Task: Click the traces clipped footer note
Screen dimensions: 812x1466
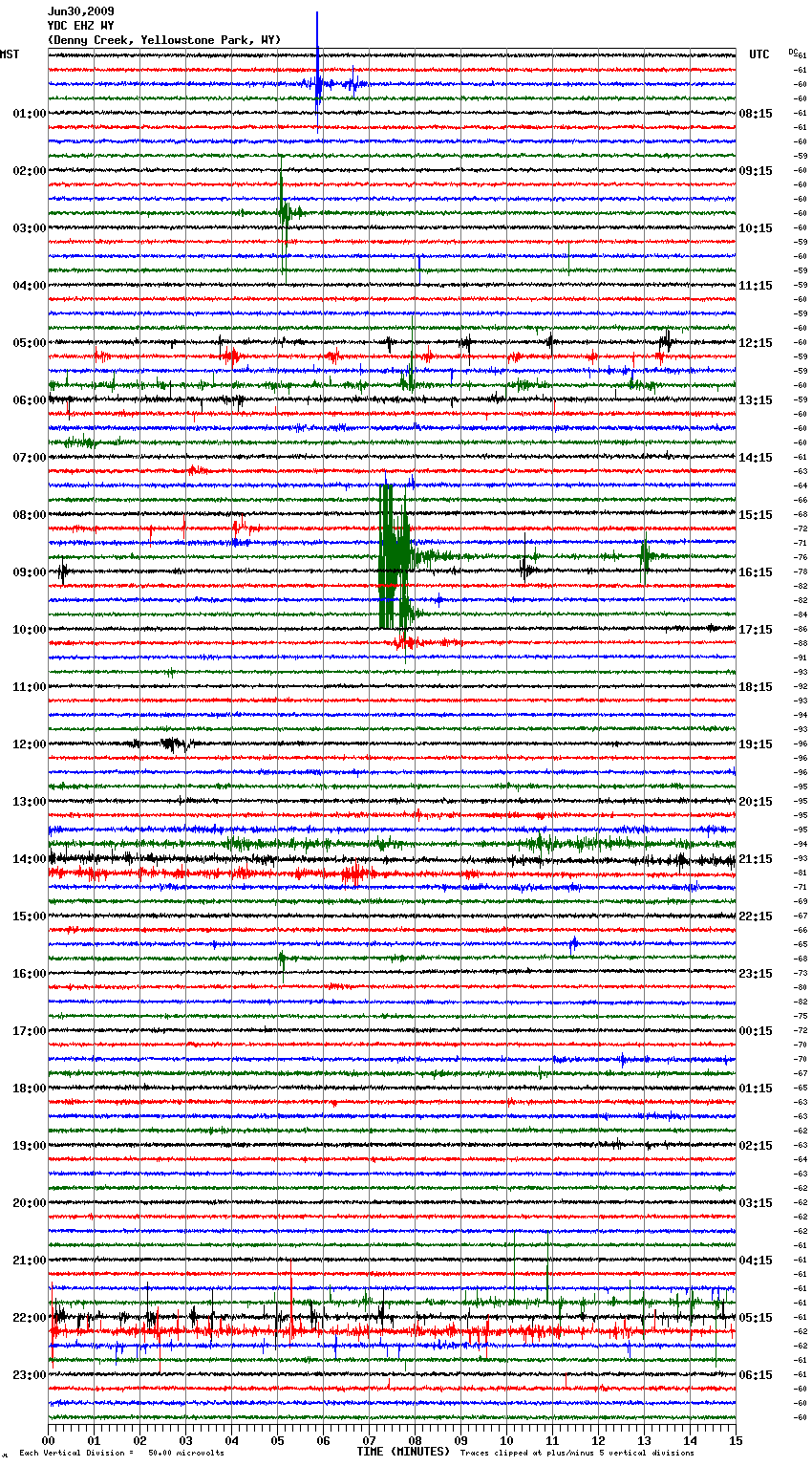Action: pos(577,1453)
